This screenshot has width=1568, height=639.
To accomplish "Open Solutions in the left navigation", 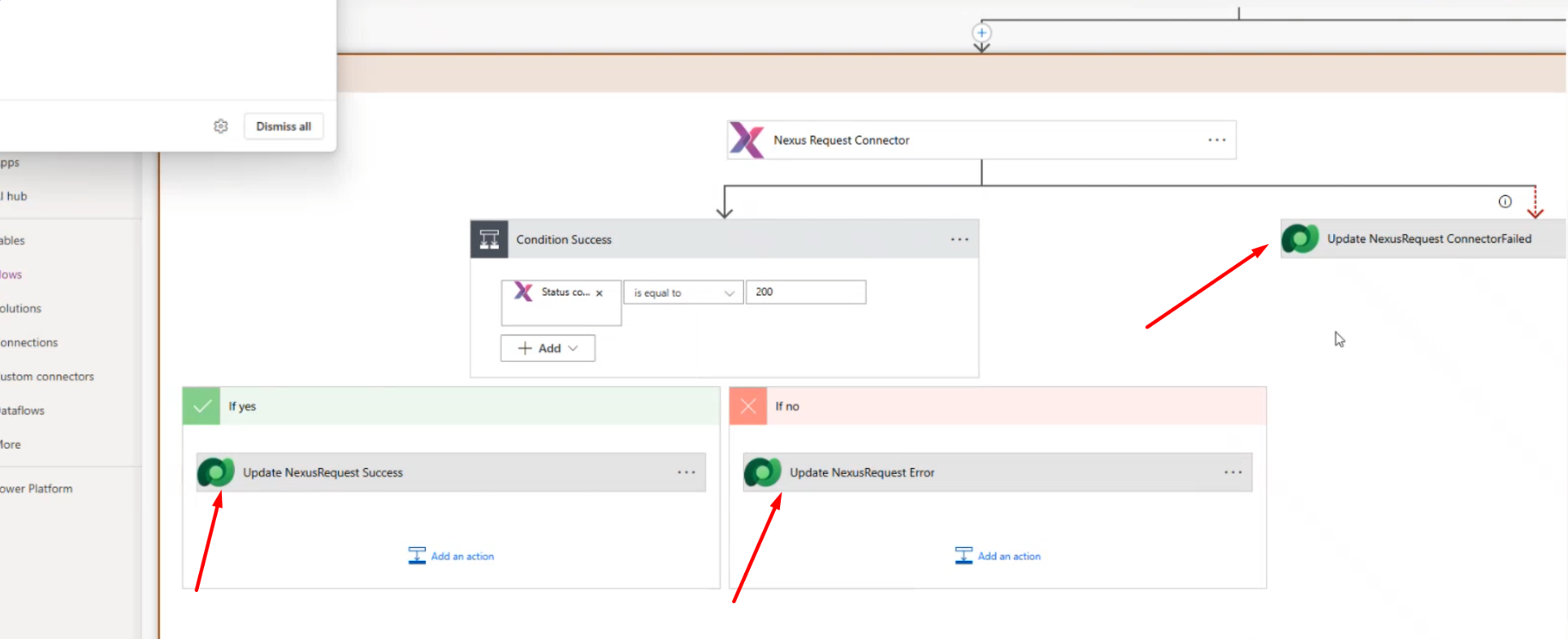I will pos(20,308).
